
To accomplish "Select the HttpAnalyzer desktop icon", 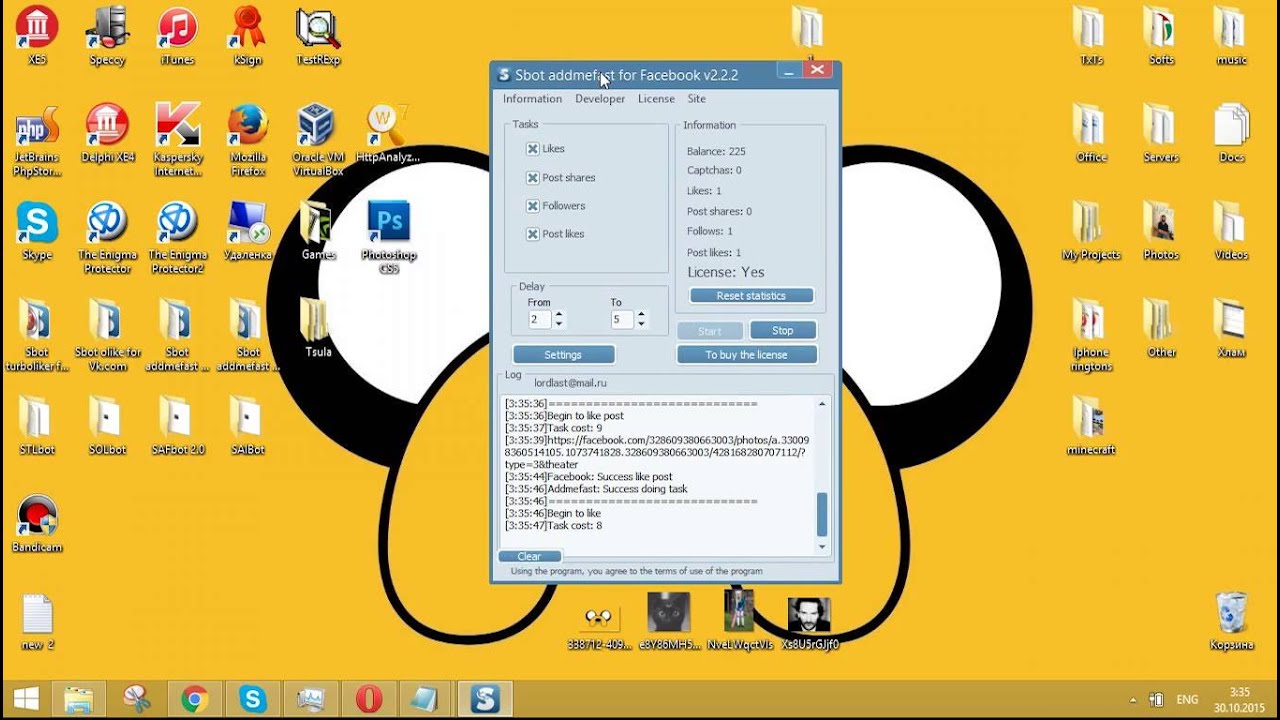I will 388,133.
